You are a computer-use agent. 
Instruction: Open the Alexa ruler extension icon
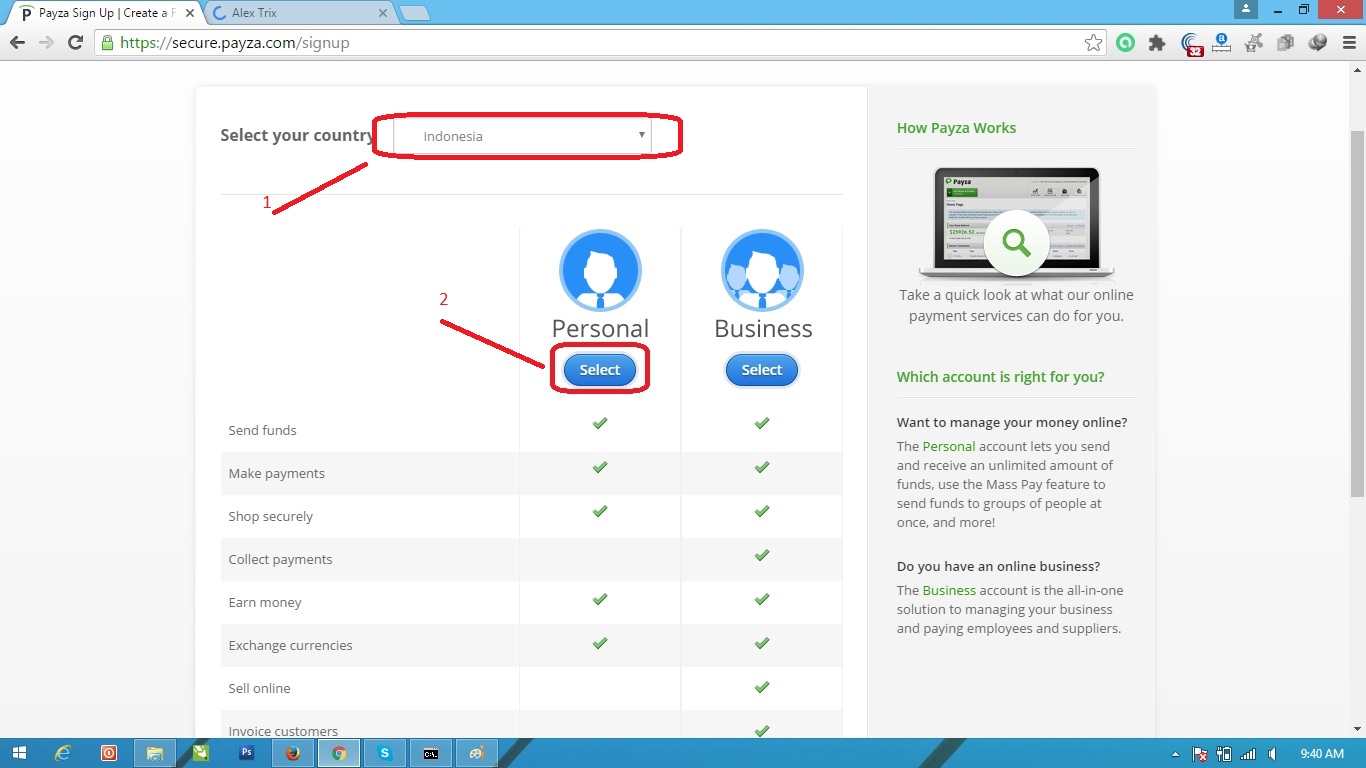(x=1222, y=43)
